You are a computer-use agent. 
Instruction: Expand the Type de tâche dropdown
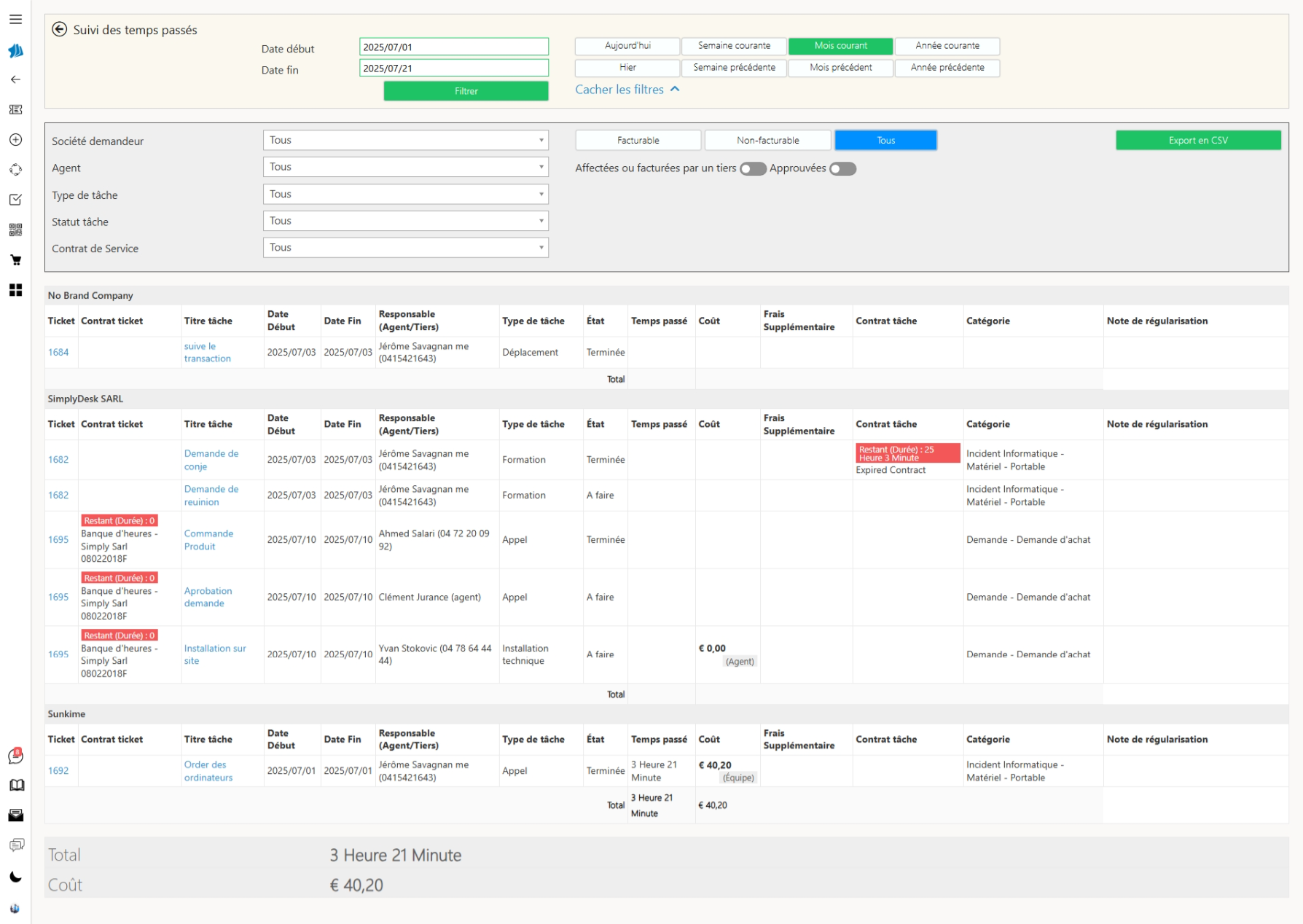[x=405, y=195]
